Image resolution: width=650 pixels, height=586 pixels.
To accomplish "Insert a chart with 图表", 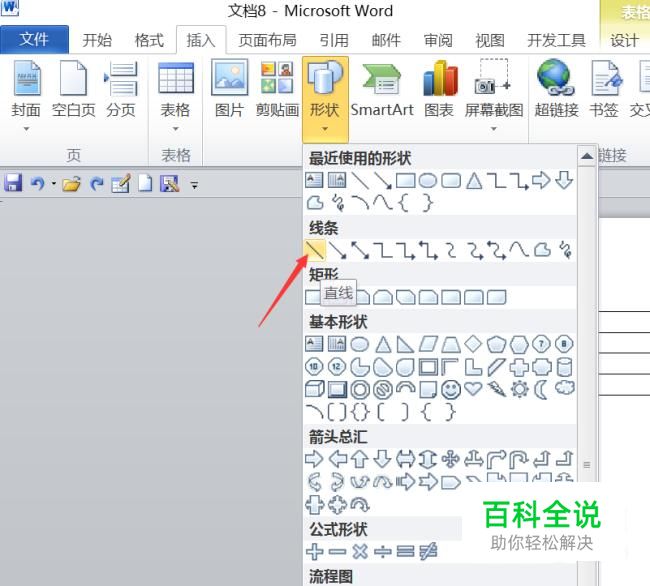I will coord(439,90).
